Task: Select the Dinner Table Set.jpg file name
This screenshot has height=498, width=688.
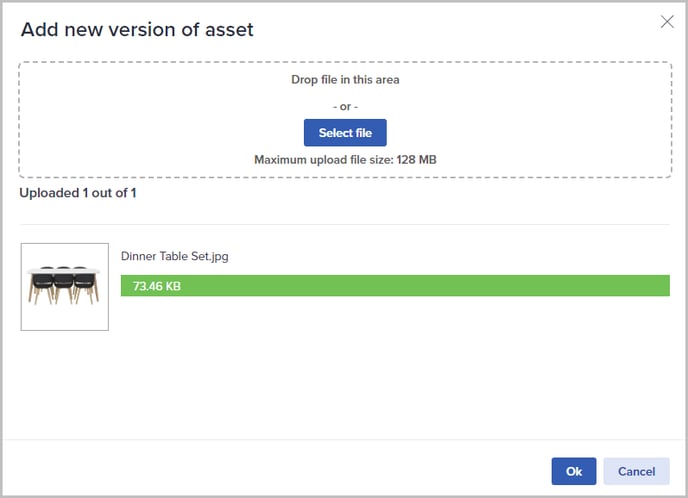Action: (175, 256)
